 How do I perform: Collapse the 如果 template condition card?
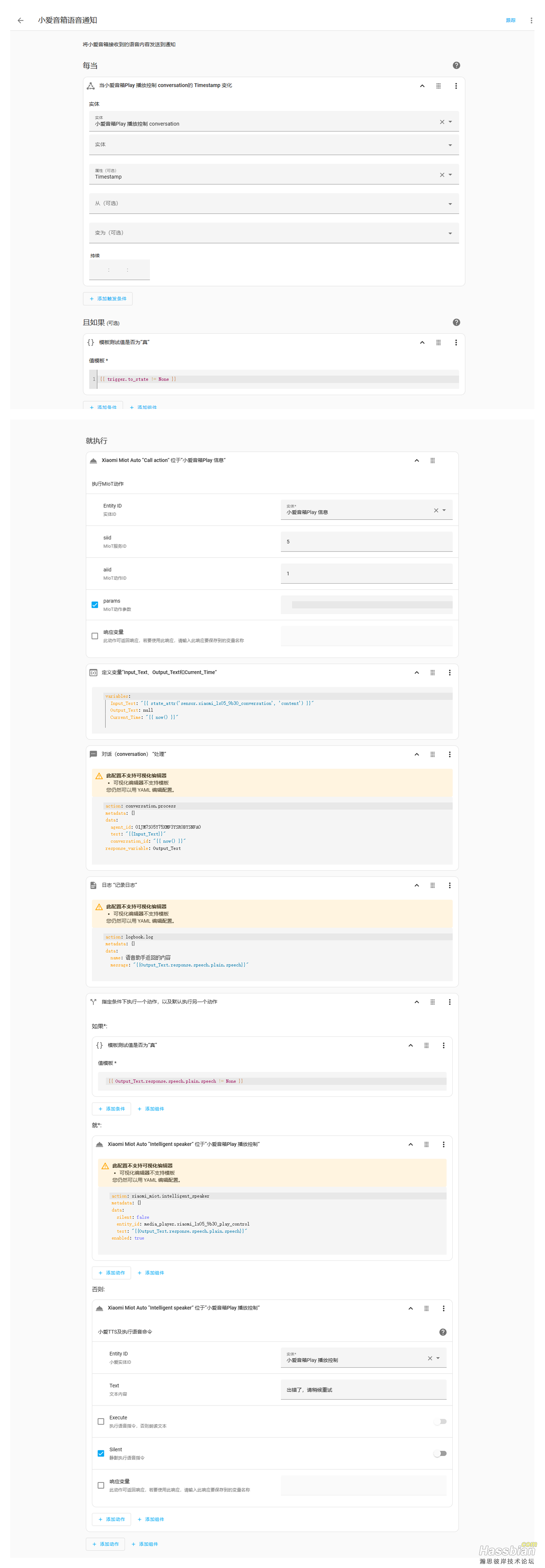[x=410, y=1045]
